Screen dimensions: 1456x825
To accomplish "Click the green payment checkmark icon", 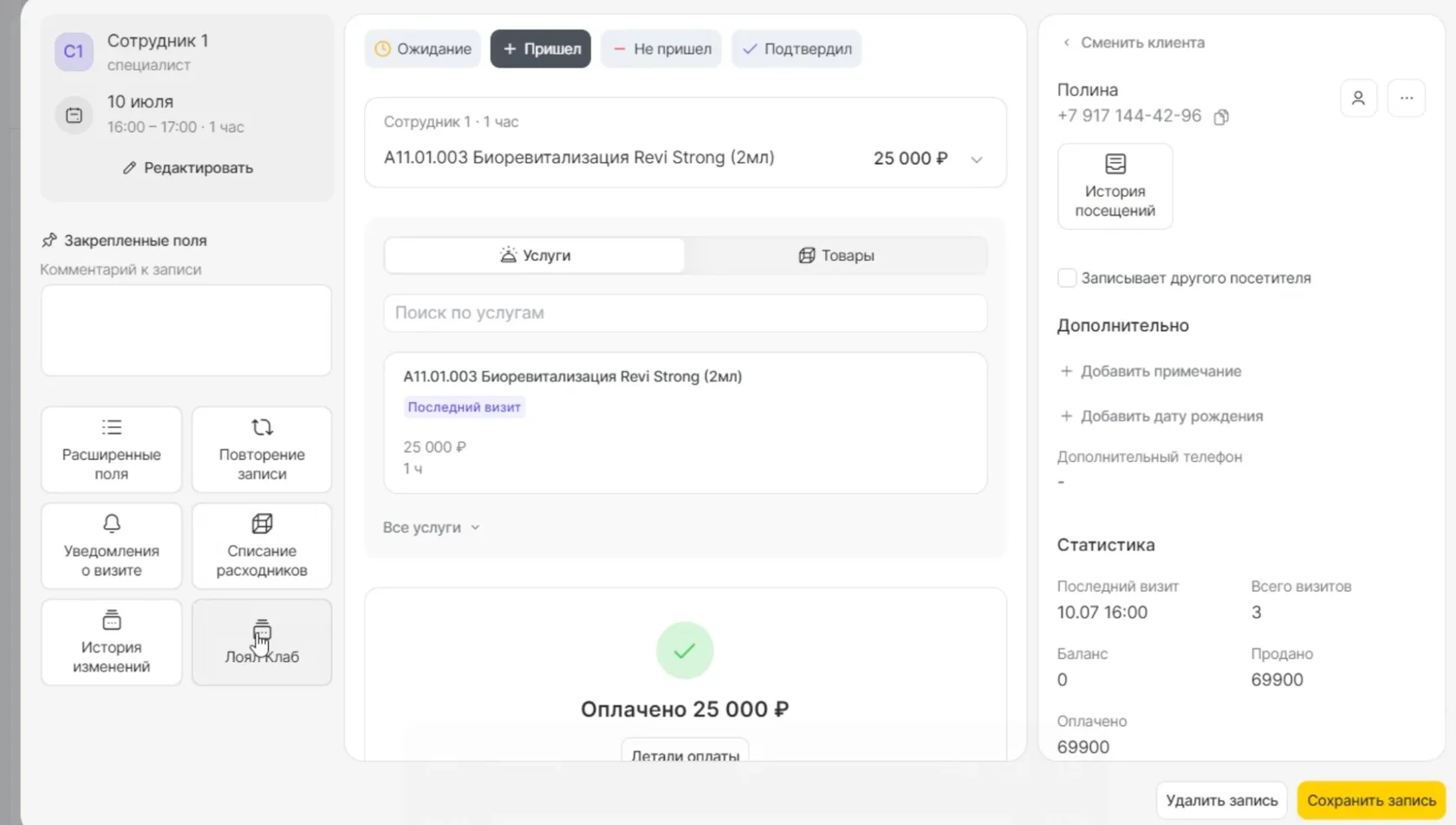I will coord(685,651).
